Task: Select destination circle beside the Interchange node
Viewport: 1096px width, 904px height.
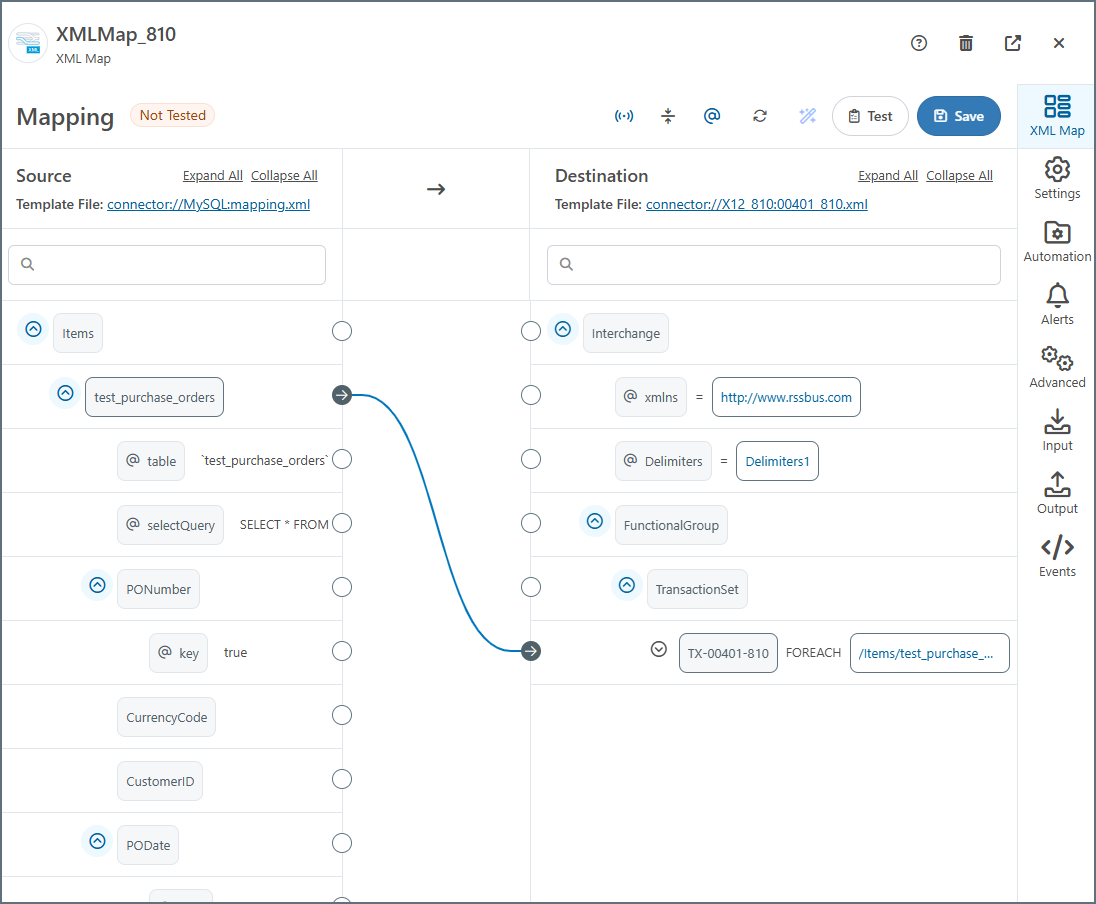Action: (x=531, y=331)
